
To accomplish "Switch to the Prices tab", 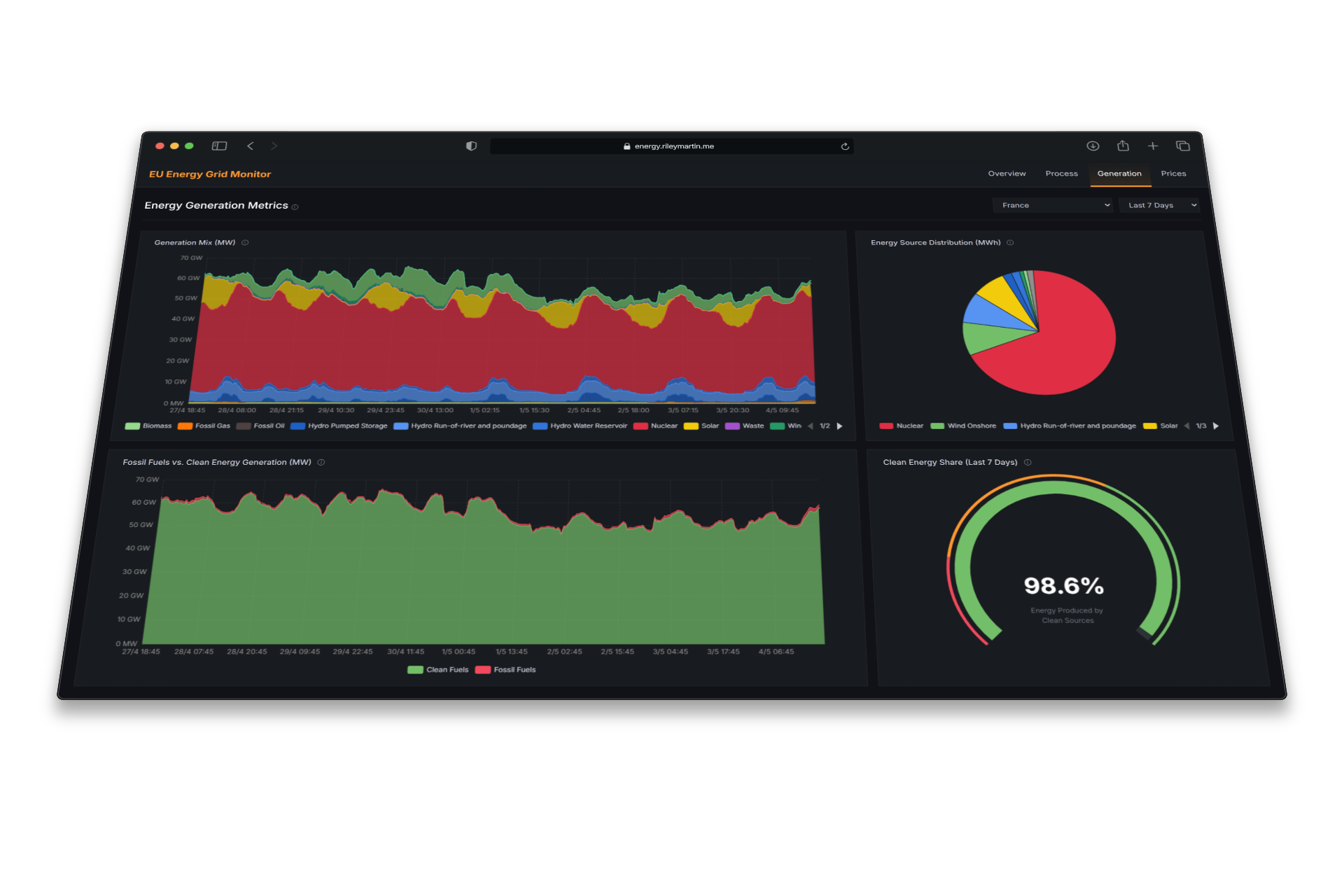I will tap(1173, 174).
